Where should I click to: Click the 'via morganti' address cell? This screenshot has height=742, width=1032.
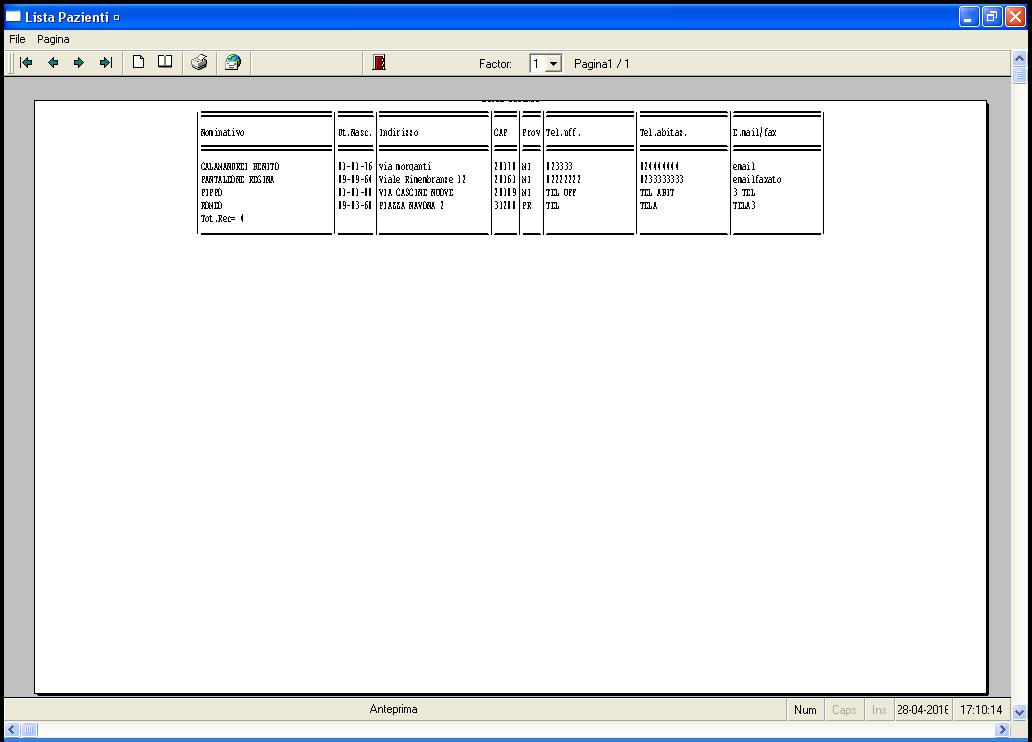[405, 167]
